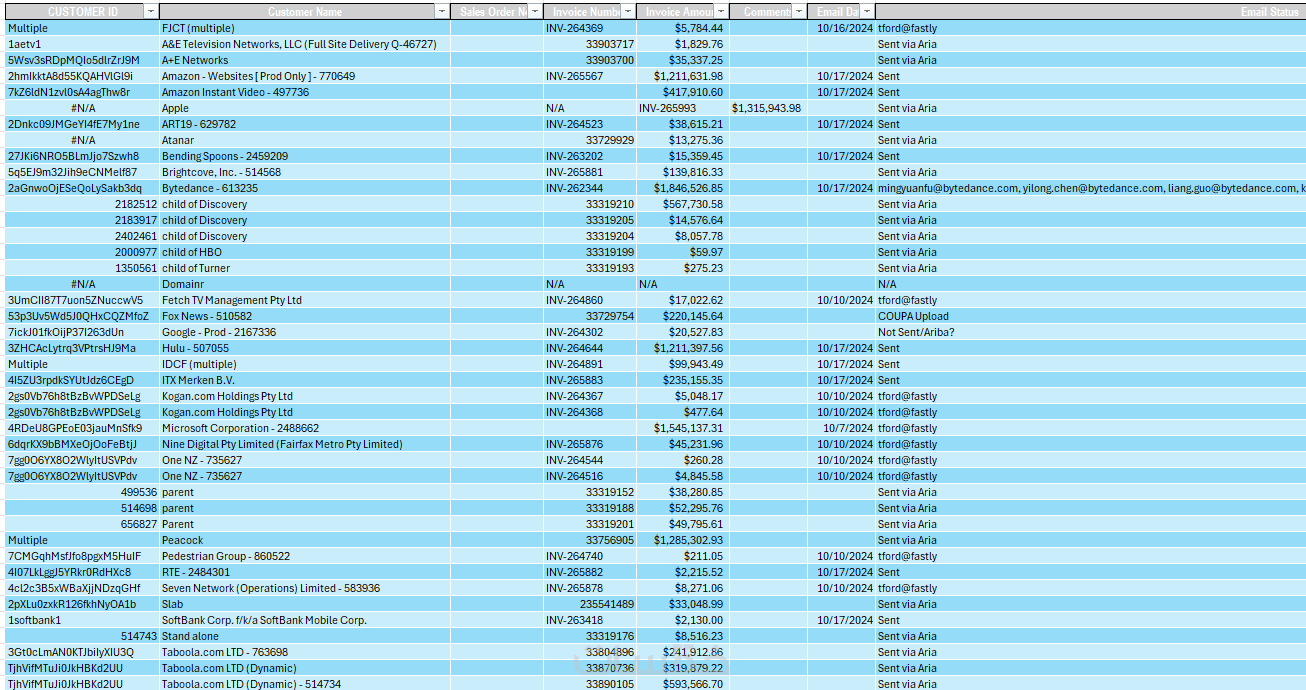The height and width of the screenshot is (690, 1306).
Task: Click the Bytedance email addresses status cell
Action: click(1091, 188)
